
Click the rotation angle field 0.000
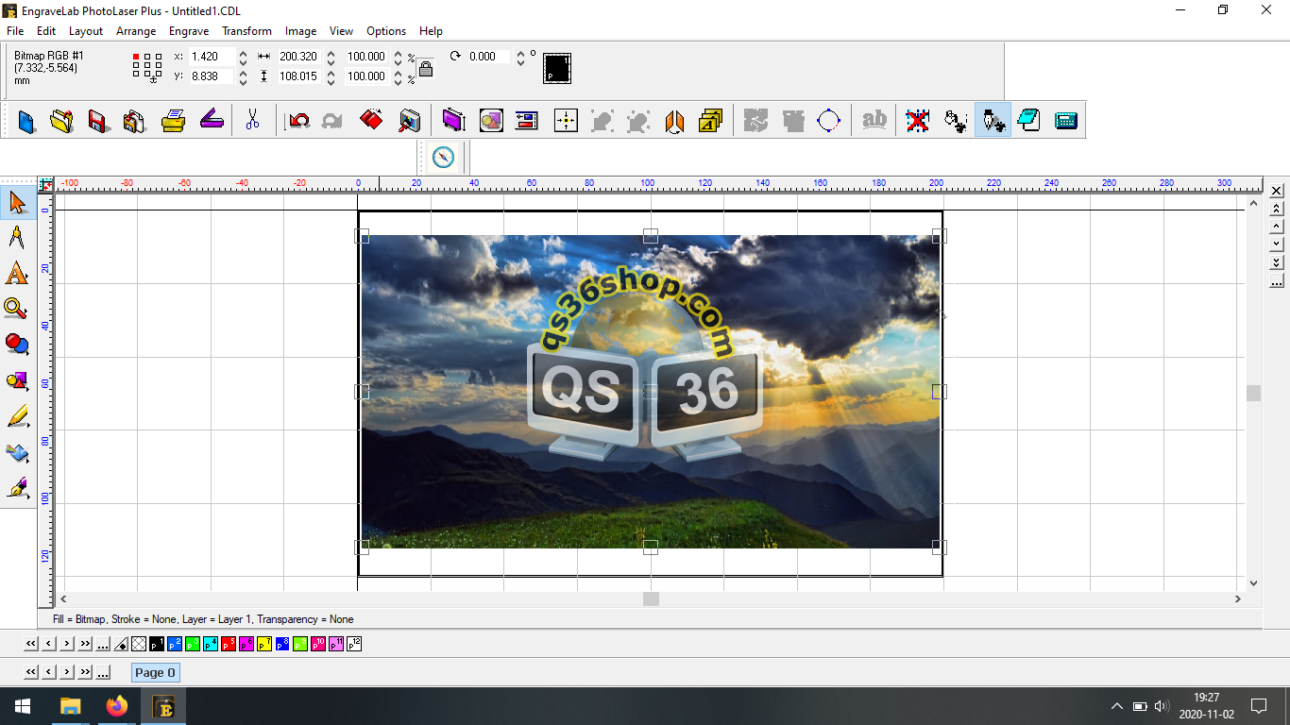[488, 57]
